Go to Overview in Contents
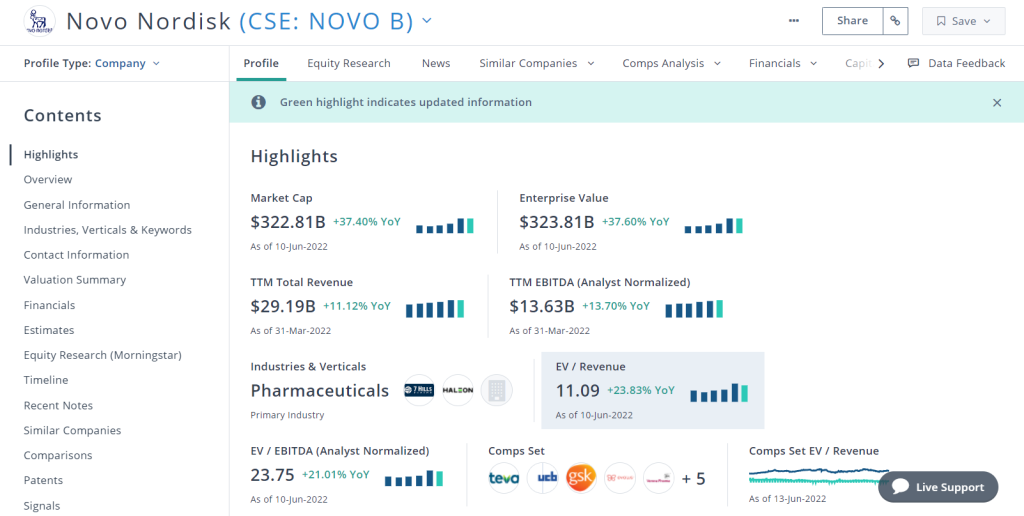The height and width of the screenshot is (516, 1024). pyautogui.click(x=48, y=180)
